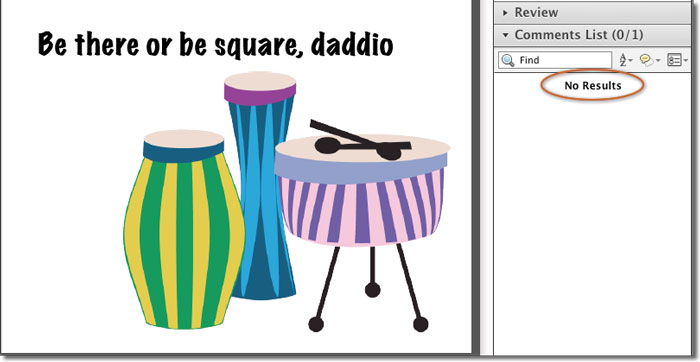Expand the Review panel triangle
The height and width of the screenshot is (362, 700).
pyautogui.click(x=505, y=13)
